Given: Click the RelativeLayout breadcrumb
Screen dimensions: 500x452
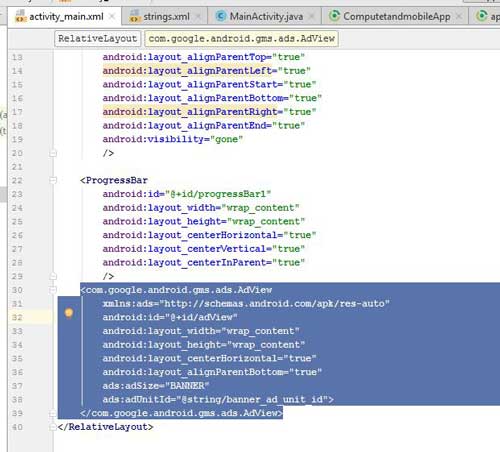Looking at the screenshot, I should click(97, 38).
